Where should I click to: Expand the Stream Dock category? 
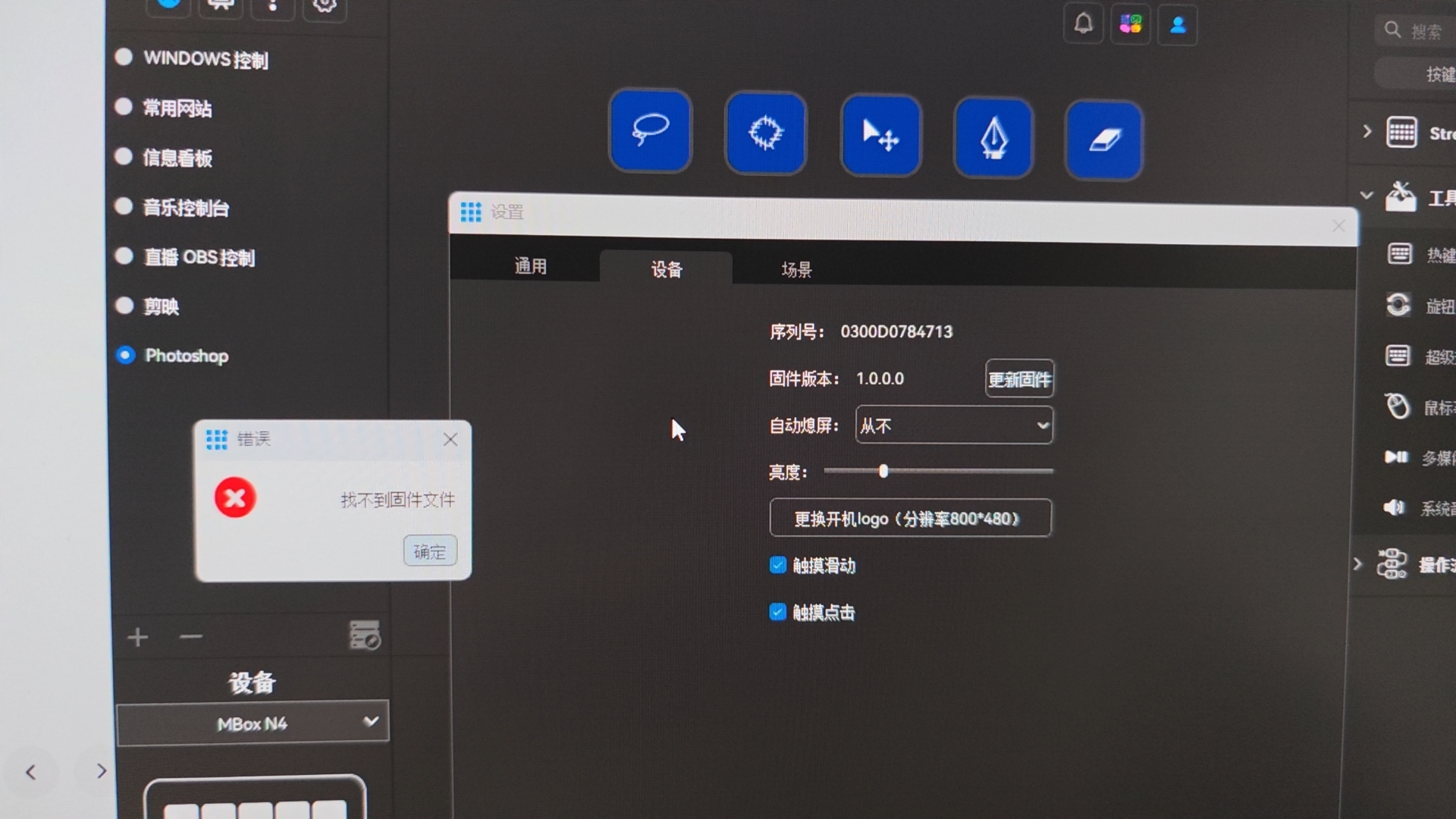point(1367,131)
